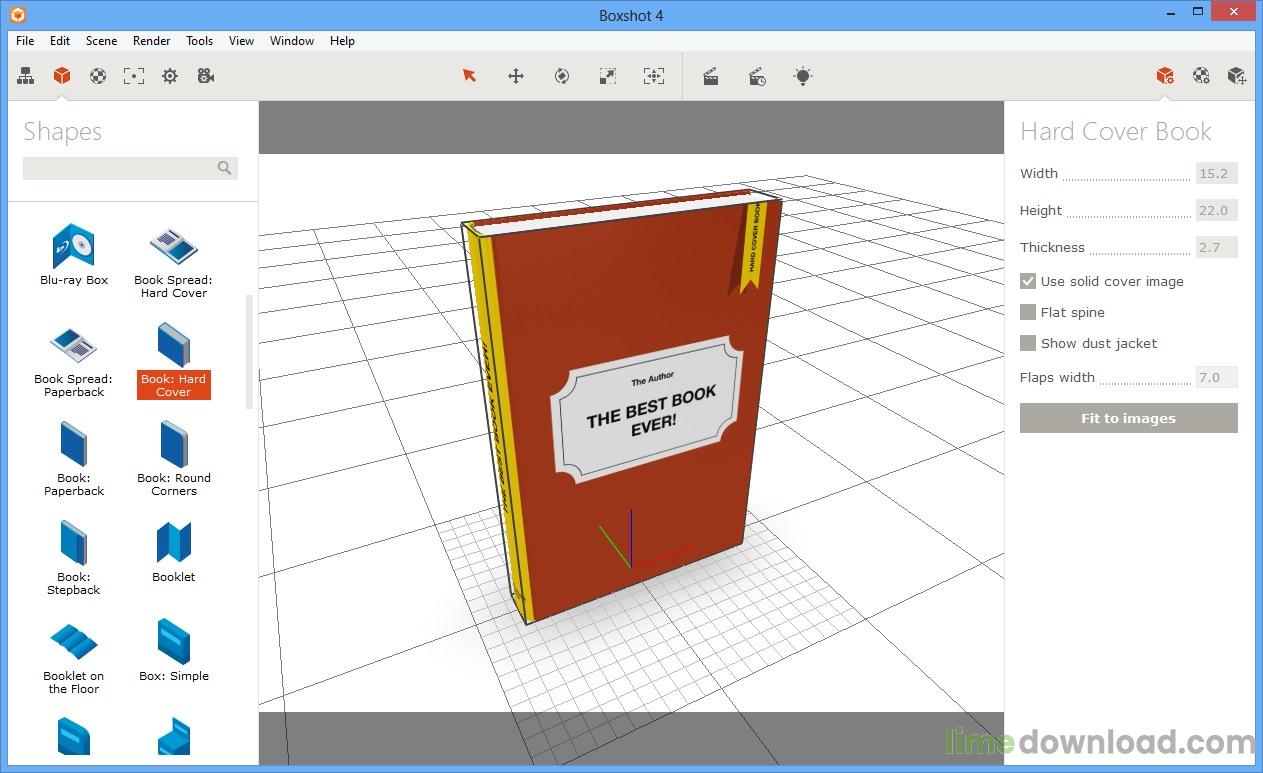Image resolution: width=1263 pixels, height=773 pixels.
Task: Choose the move tool in toolbar
Action: click(516, 76)
